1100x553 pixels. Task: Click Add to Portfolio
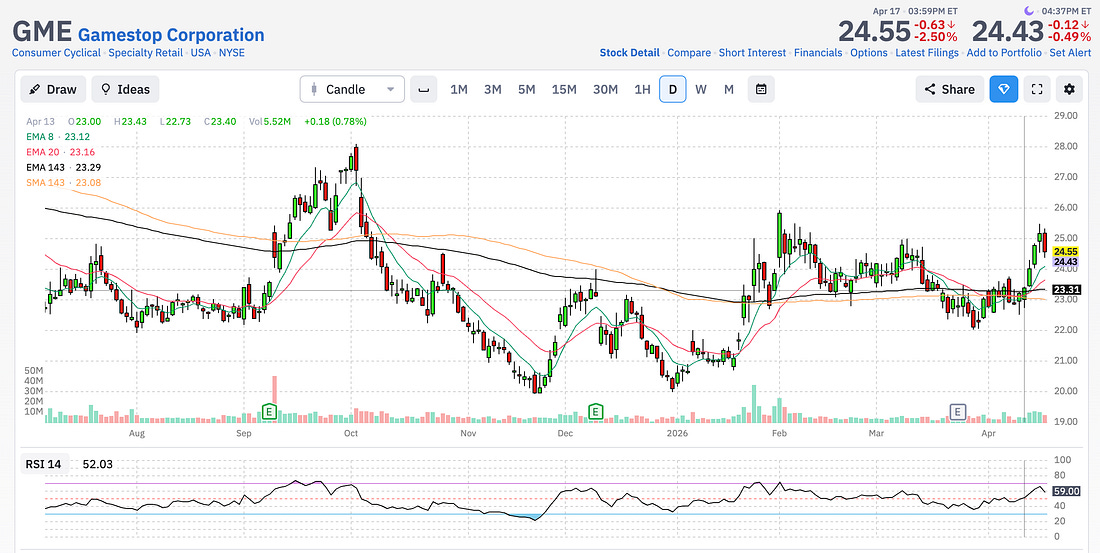(x=1004, y=53)
